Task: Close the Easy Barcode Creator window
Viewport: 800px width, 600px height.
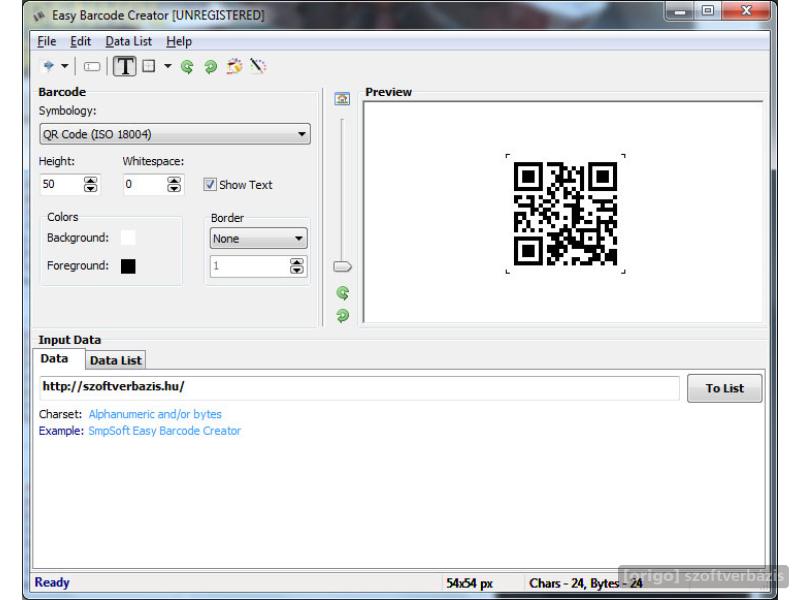Action: pos(746,11)
